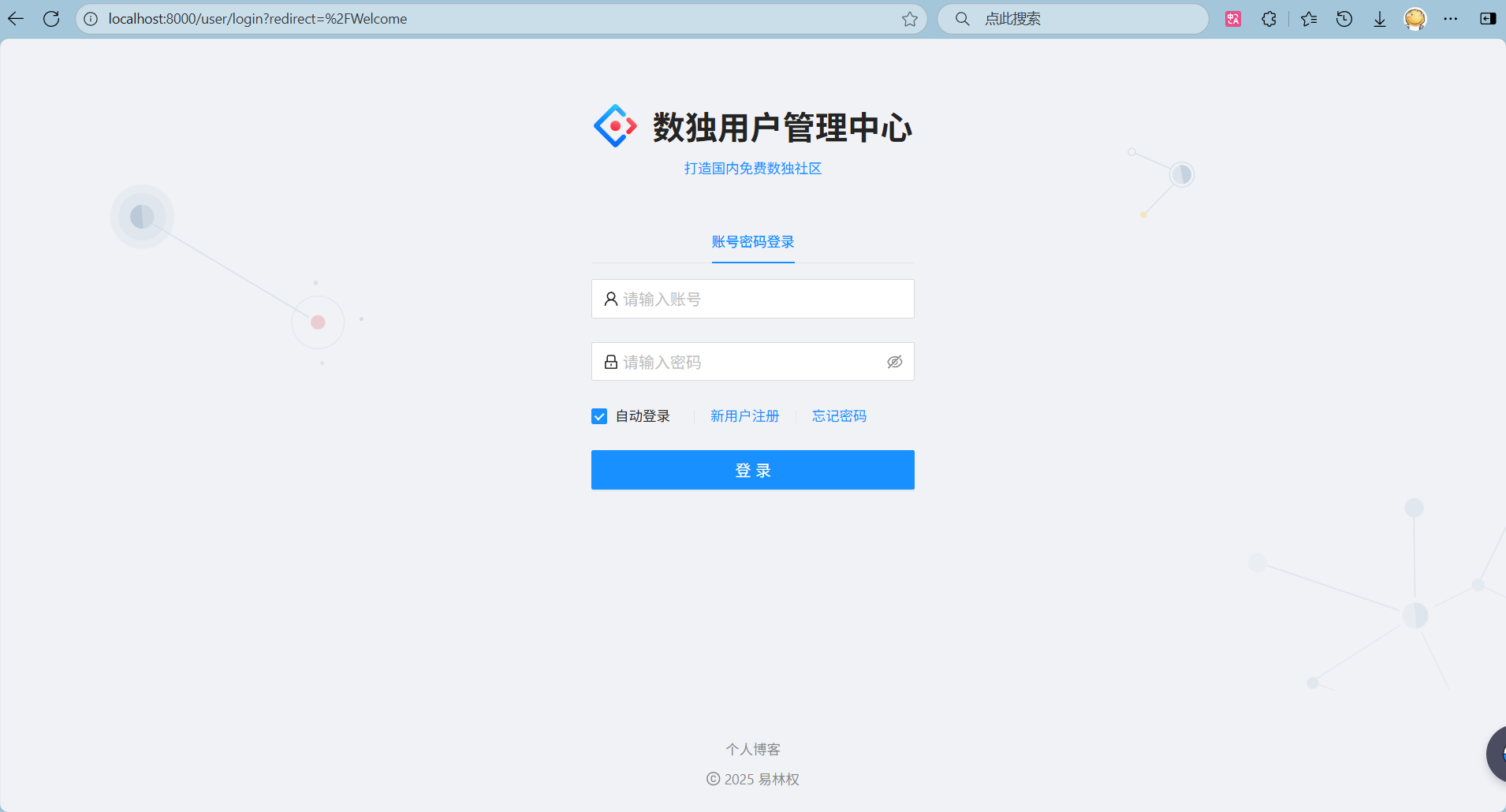Toggle password visibility eye icon

coord(895,362)
